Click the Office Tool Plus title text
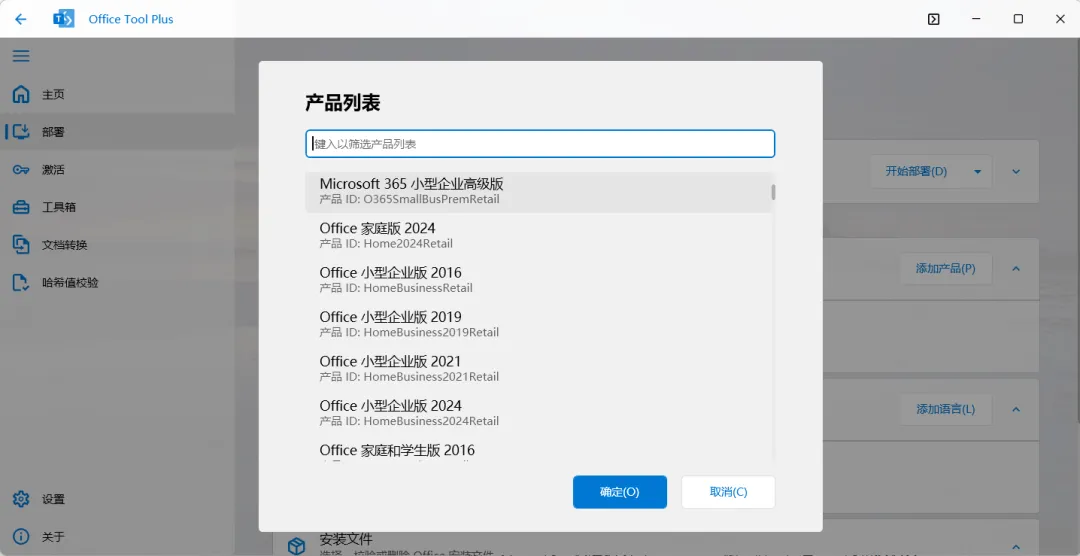 [131, 19]
